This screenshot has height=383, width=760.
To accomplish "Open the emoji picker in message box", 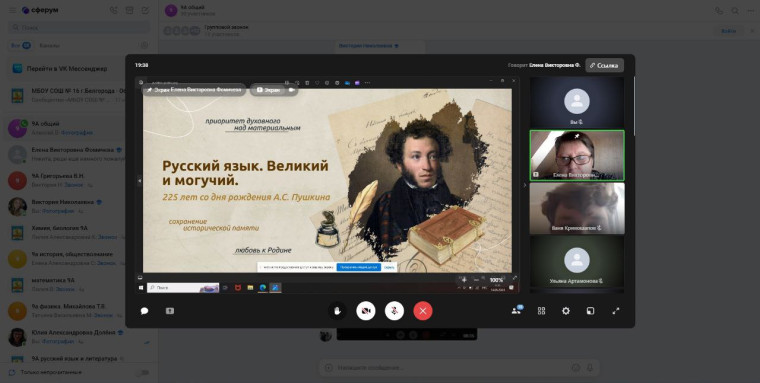I will click(x=576, y=368).
